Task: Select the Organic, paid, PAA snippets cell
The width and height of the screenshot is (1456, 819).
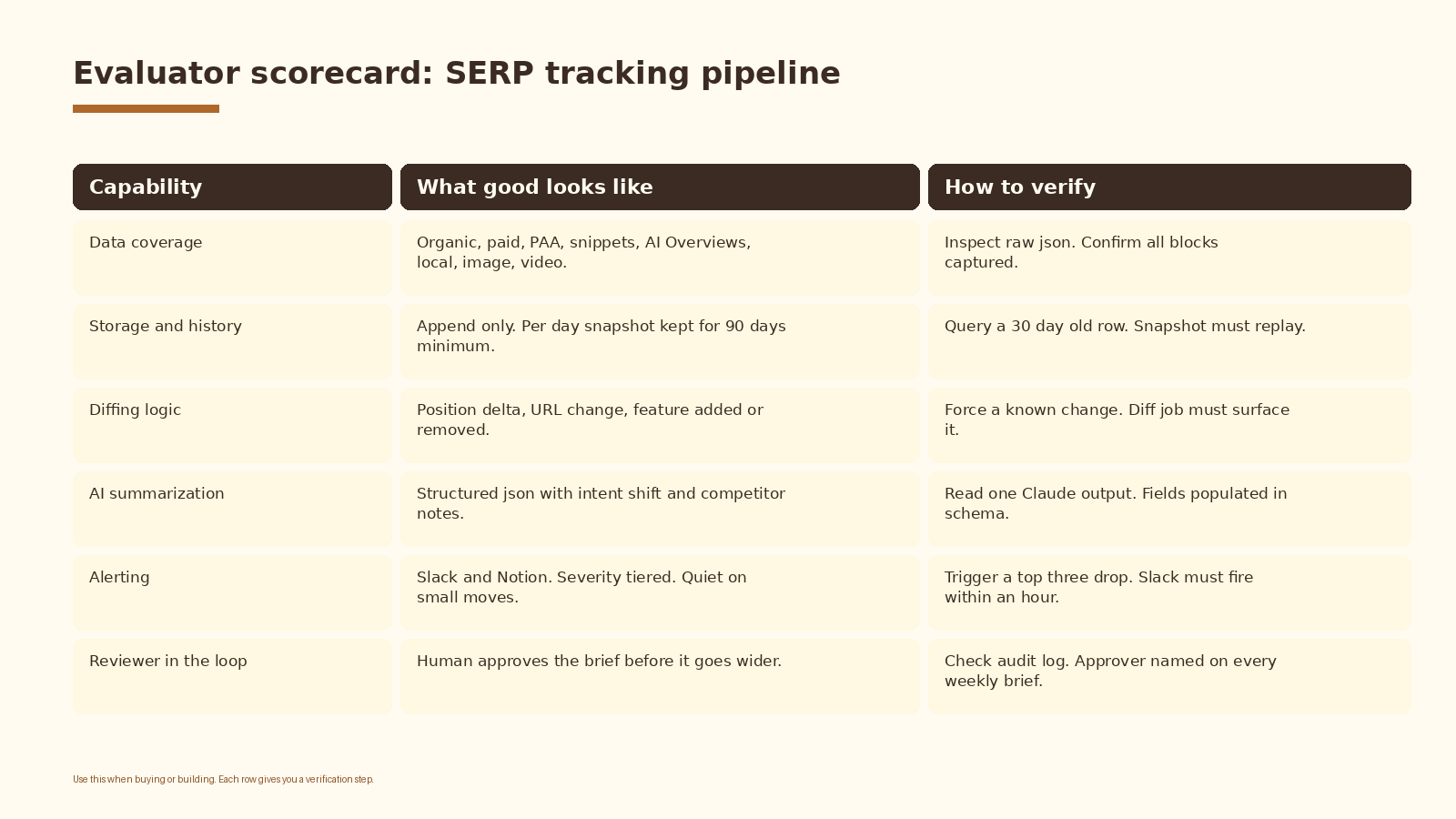Action: [660, 258]
